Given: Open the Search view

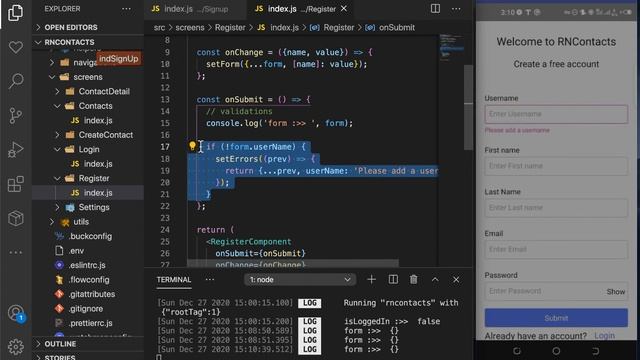Looking at the screenshot, I should [x=16, y=81].
